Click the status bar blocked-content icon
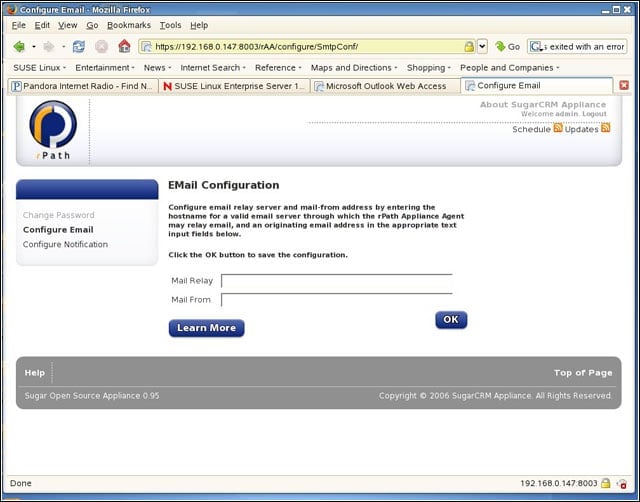 point(622,484)
